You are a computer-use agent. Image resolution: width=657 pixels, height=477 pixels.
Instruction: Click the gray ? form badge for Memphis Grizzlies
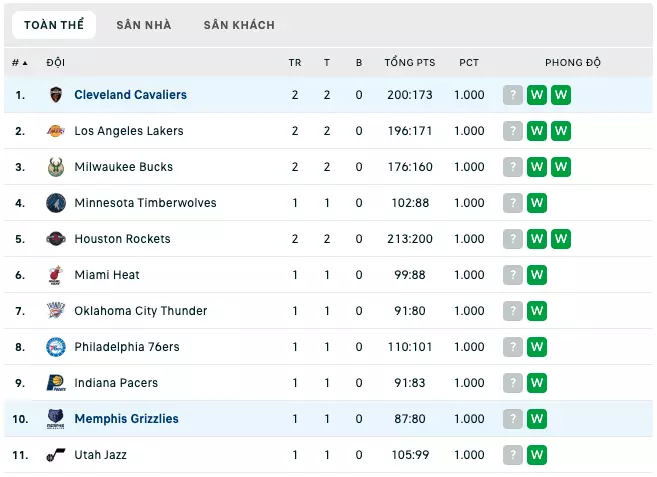(512, 419)
